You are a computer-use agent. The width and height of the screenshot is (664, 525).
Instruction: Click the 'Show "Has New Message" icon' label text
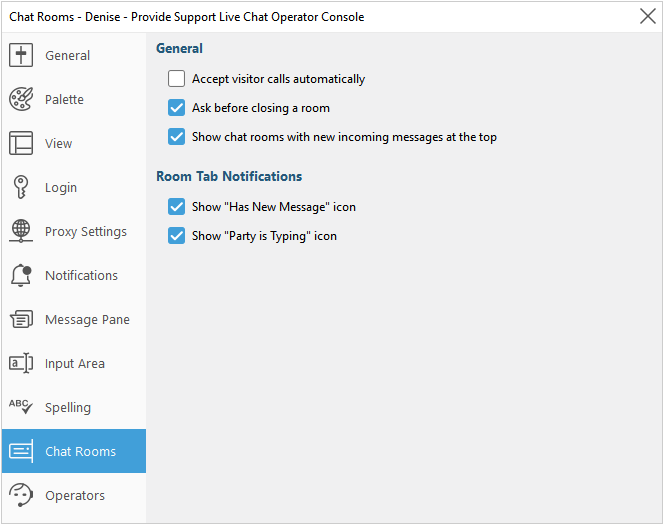pos(274,207)
